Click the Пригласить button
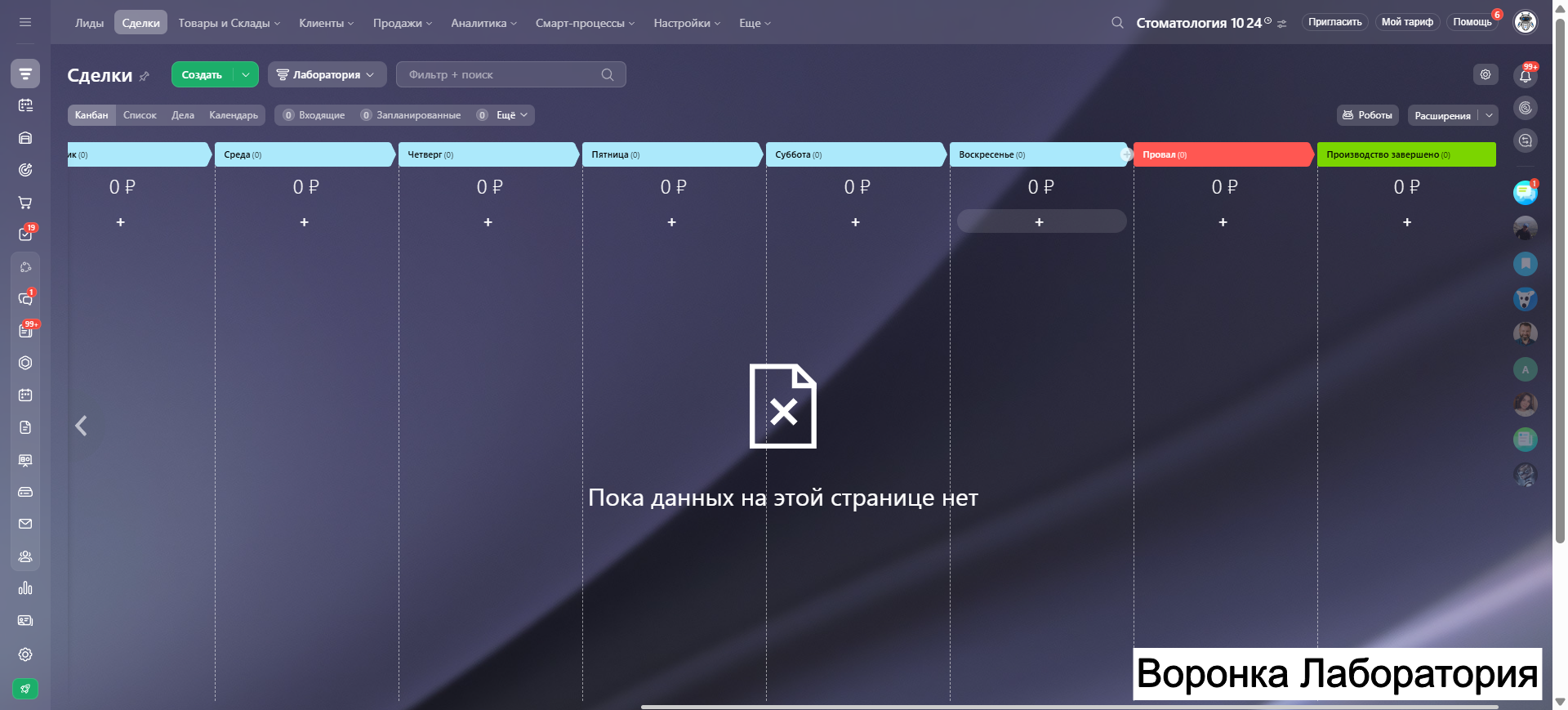This screenshot has height=710, width=1568. (x=1335, y=22)
